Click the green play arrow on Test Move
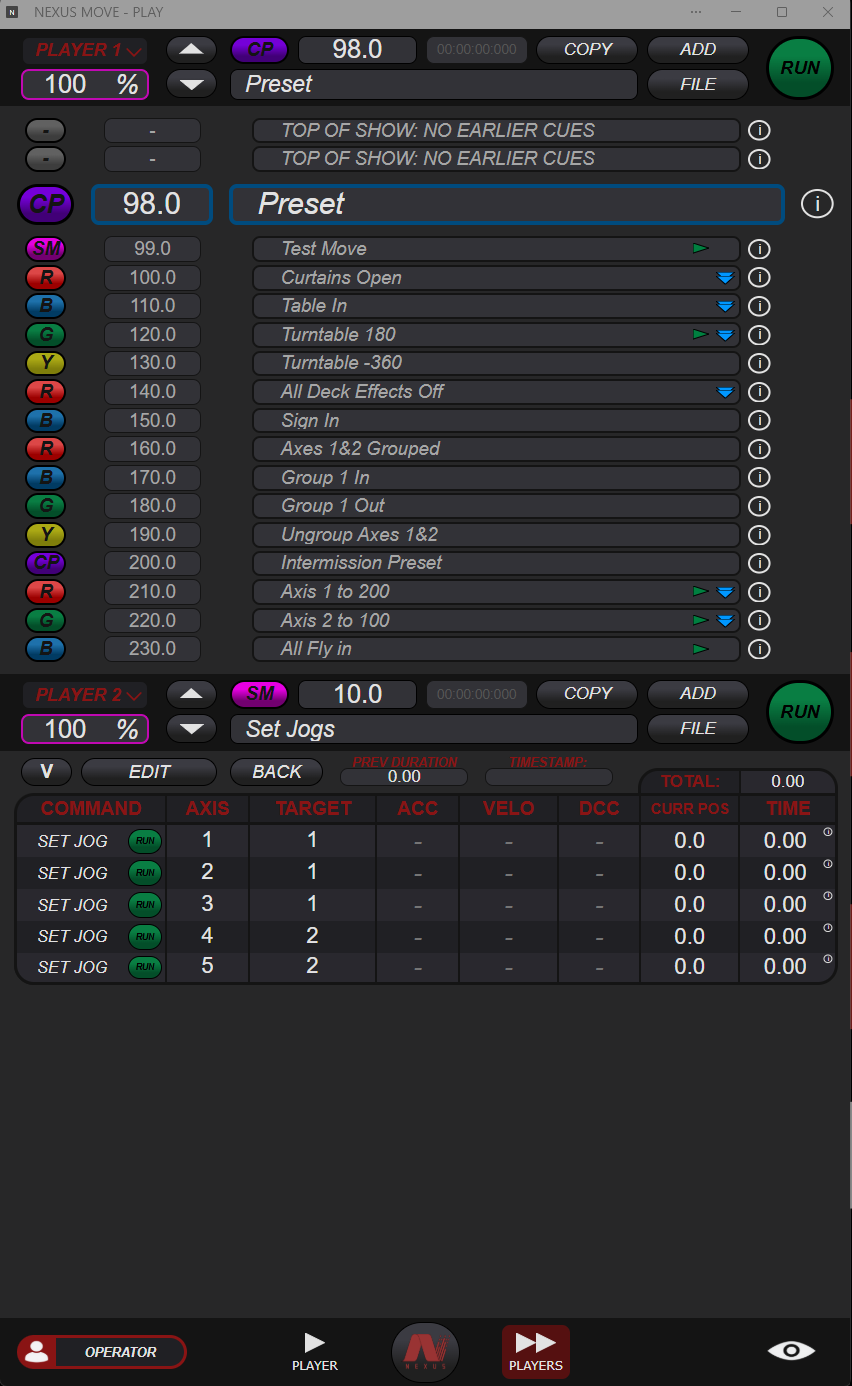This screenshot has width=852, height=1386. click(701, 248)
